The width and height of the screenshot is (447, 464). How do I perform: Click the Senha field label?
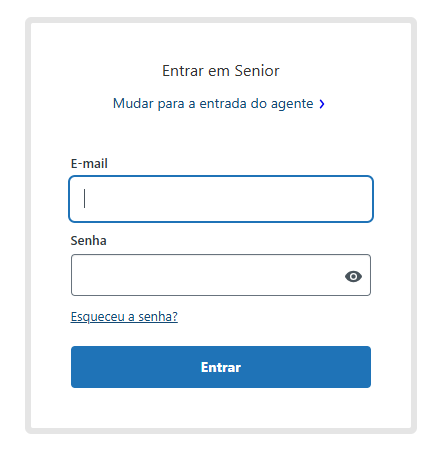point(88,241)
